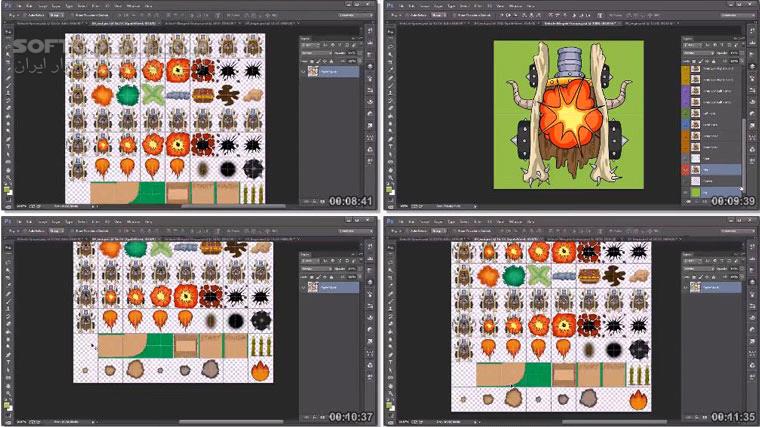Click Lock All icon in 00:08:41 Layers panel

[x=332, y=61]
